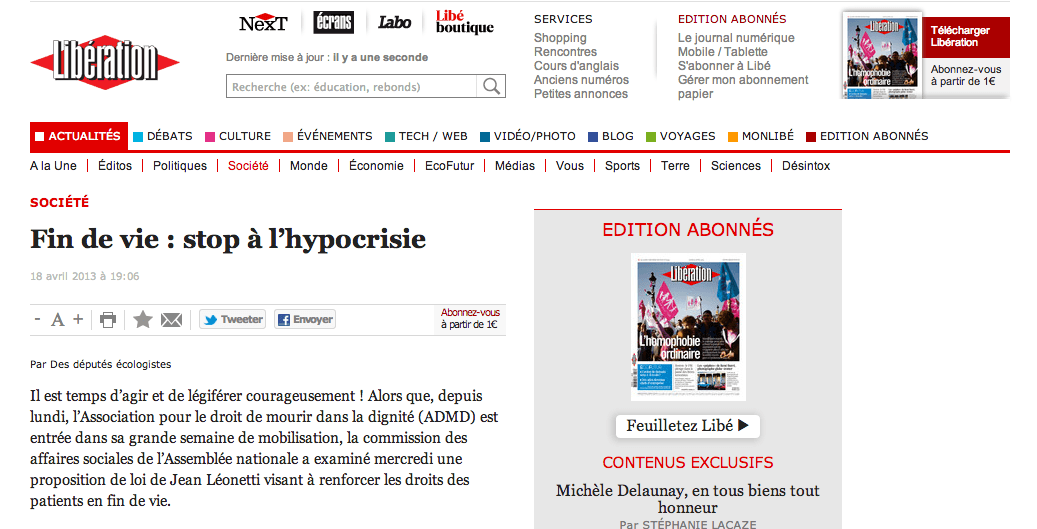Go to Vous subsection
The width and height of the screenshot is (1037, 529).
(570, 166)
